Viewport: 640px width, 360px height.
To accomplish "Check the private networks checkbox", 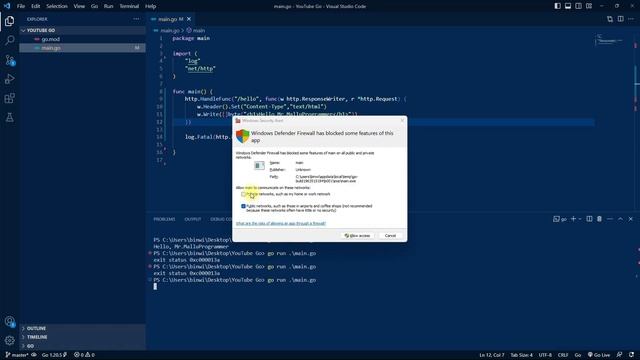I will [244, 194].
